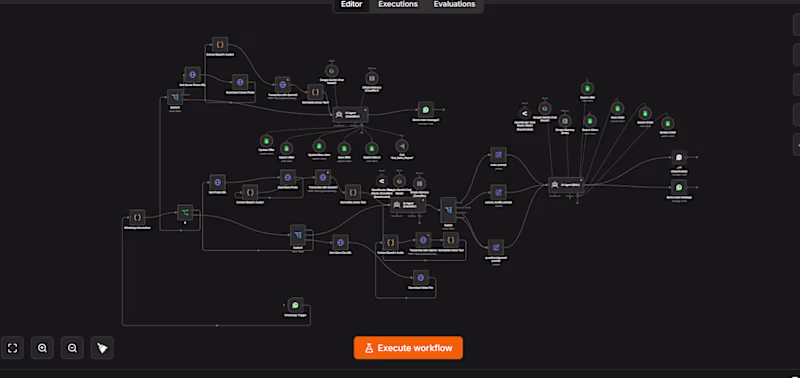Image resolution: width=800 pixels, height=378 pixels.
Task: Open the Transcribe with Gemini1 node
Action: click(322, 178)
